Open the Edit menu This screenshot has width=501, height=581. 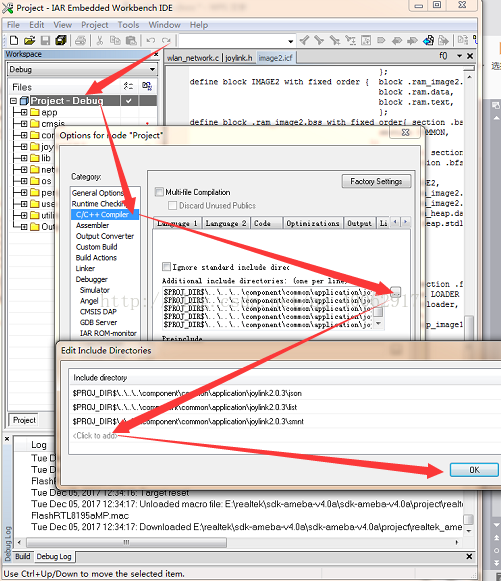[37, 25]
